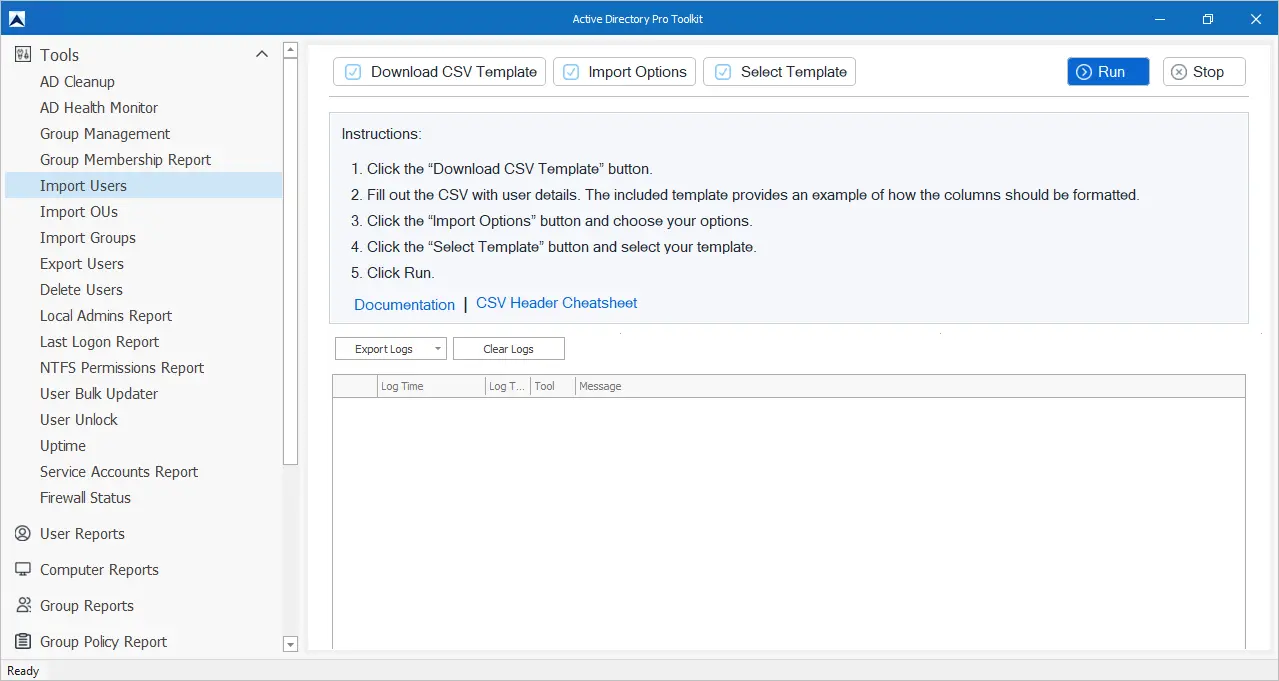
Task: Switch to the Group Policy Report section
Action: [103, 642]
